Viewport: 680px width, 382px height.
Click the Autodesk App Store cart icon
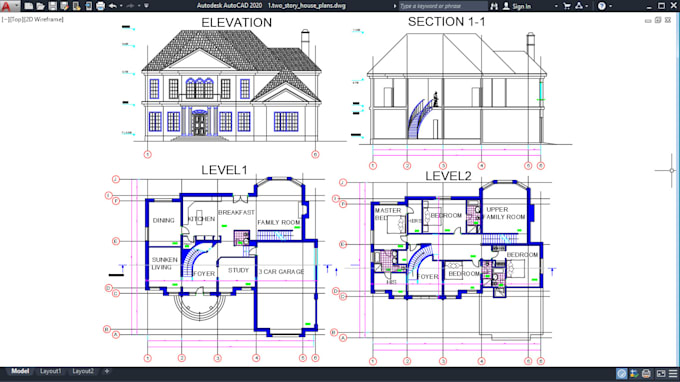[566, 6]
